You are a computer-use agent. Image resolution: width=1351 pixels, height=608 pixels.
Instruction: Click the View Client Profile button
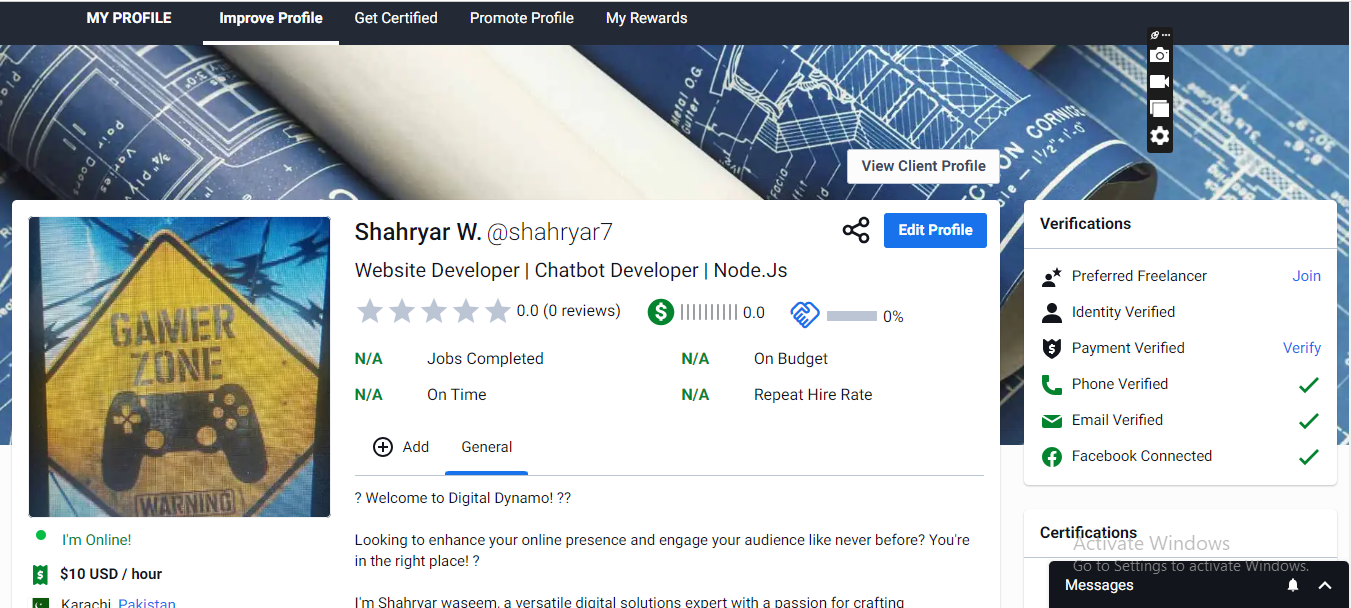coord(923,166)
